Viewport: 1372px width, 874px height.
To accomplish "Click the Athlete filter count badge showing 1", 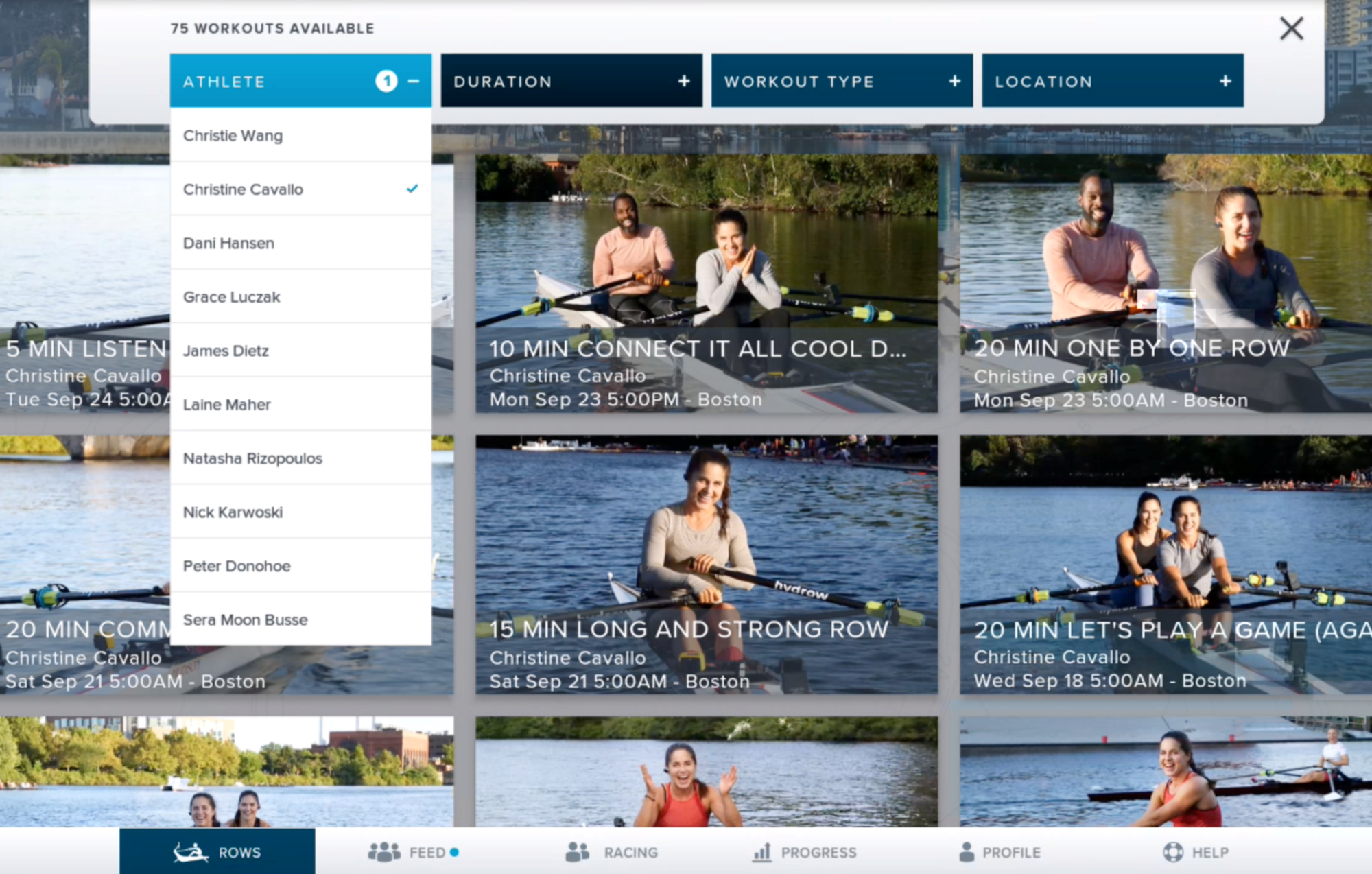I will (386, 81).
